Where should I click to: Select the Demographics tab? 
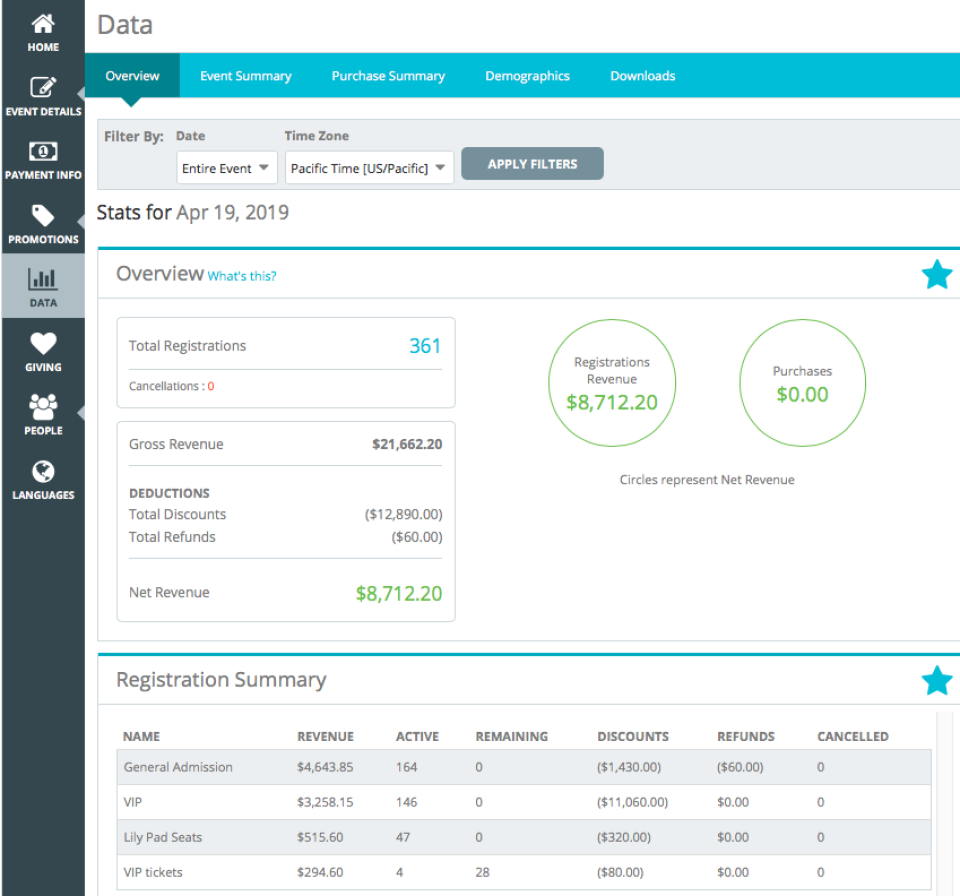(527, 75)
